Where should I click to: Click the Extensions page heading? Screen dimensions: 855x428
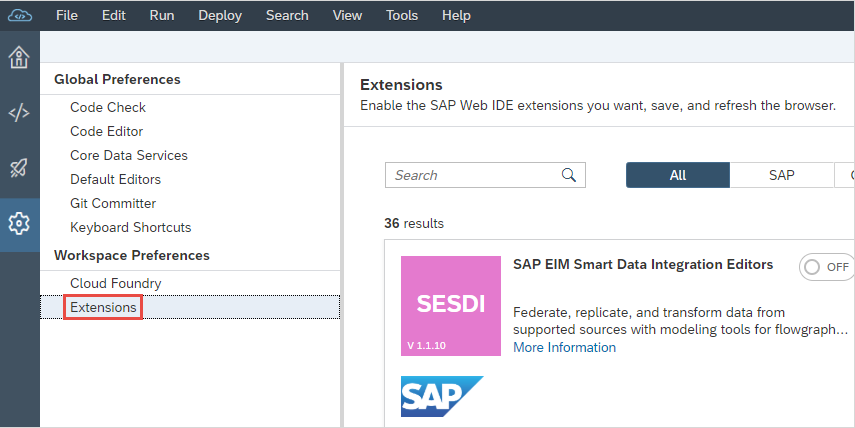click(401, 85)
